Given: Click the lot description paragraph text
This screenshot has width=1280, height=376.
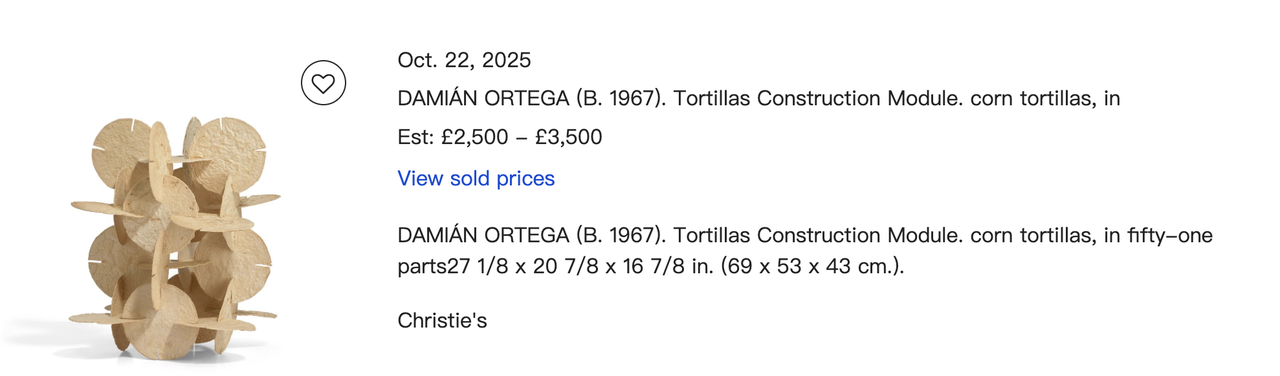Looking at the screenshot, I should [x=805, y=252].
